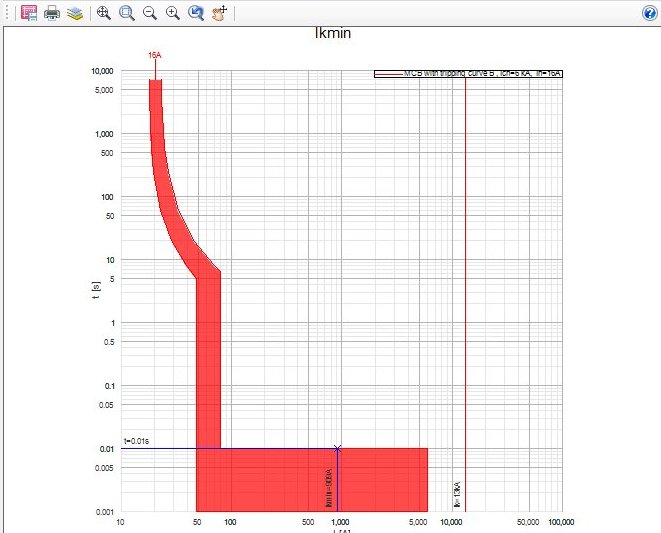Zoom out on the chart
The width and height of the screenshot is (661, 533).
click(150, 13)
